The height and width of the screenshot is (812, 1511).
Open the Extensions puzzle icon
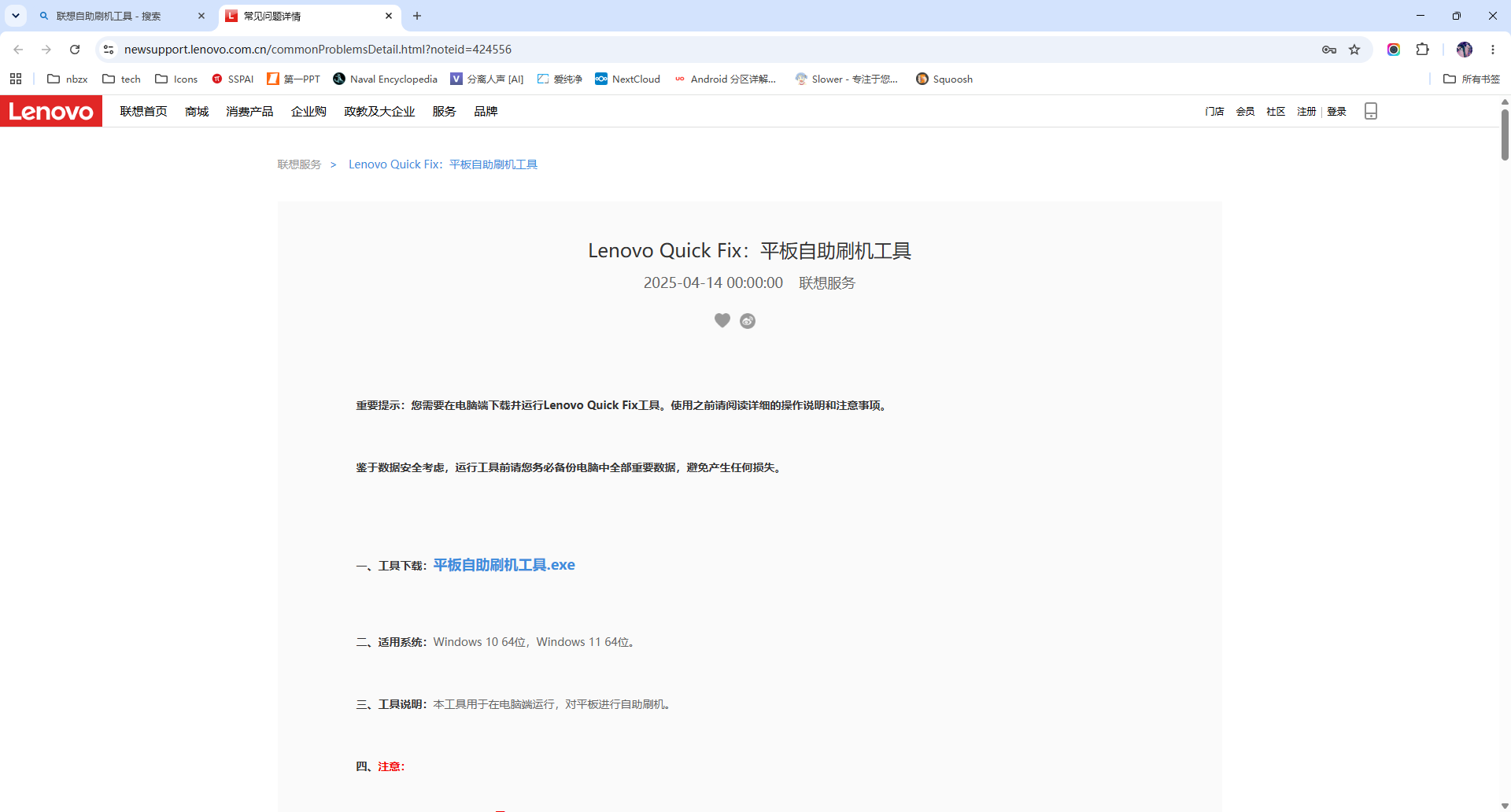[1422, 50]
